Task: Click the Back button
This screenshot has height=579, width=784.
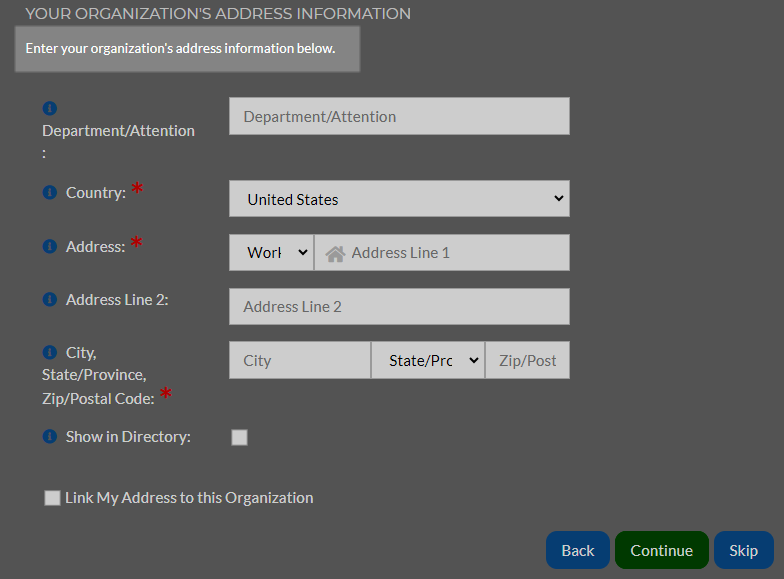Action: click(x=578, y=550)
